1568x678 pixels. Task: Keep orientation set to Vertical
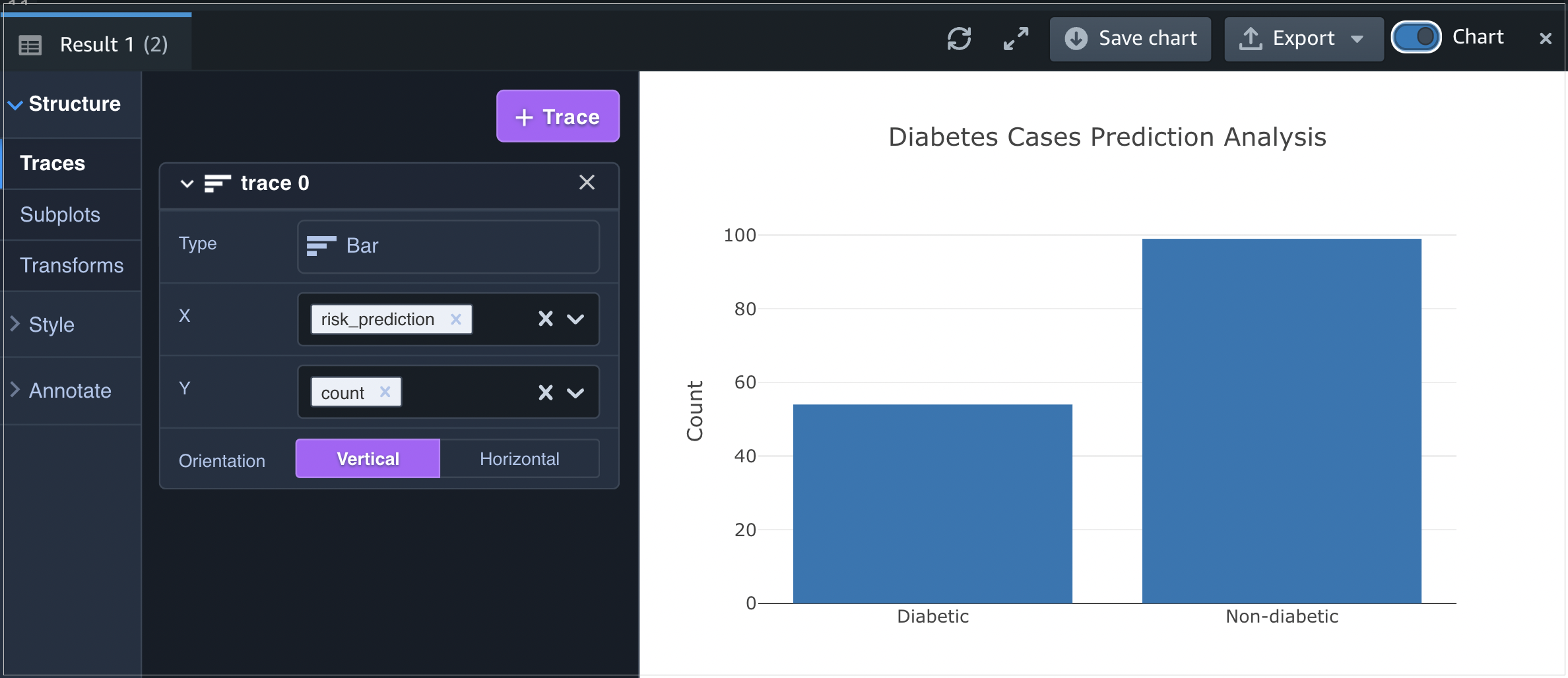coord(367,458)
